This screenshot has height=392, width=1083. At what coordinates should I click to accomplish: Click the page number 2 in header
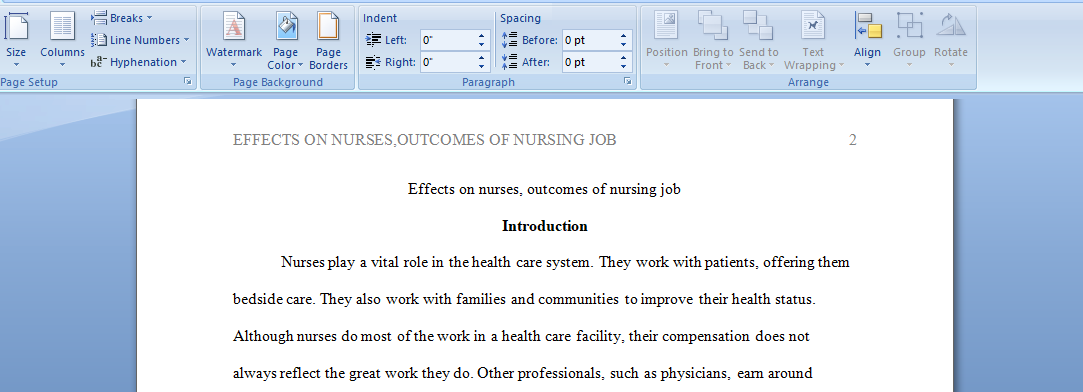pyautogui.click(x=852, y=140)
